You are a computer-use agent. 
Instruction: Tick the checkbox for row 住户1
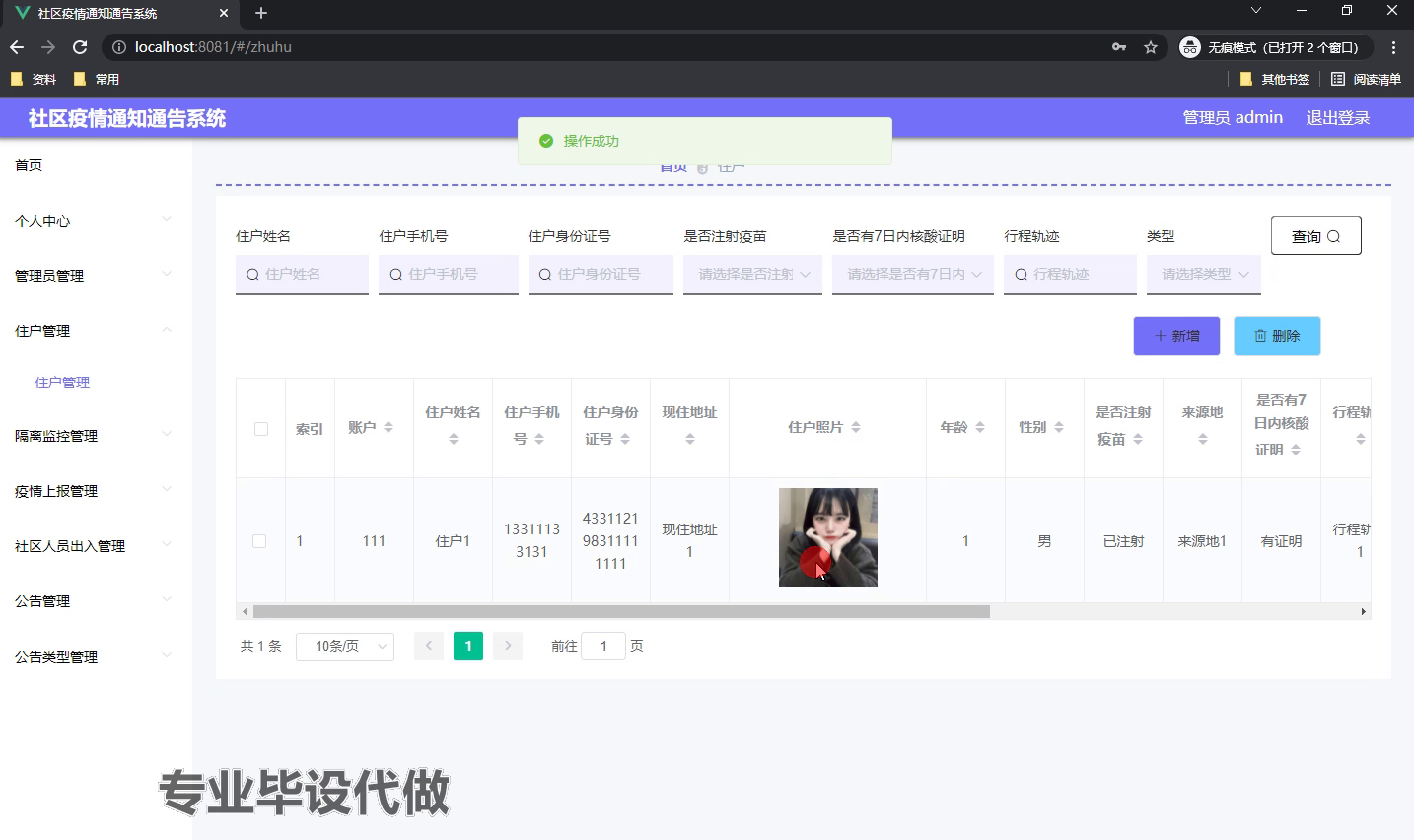(x=259, y=541)
